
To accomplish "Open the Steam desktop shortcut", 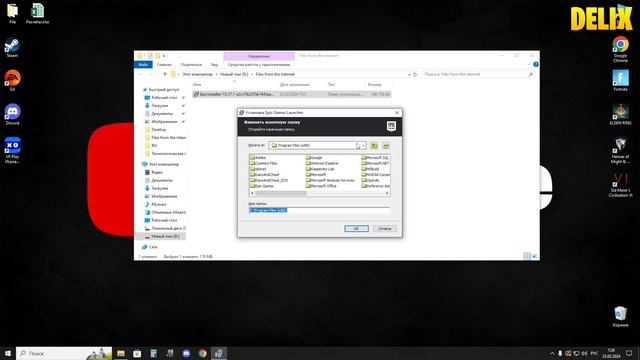I will [12, 47].
